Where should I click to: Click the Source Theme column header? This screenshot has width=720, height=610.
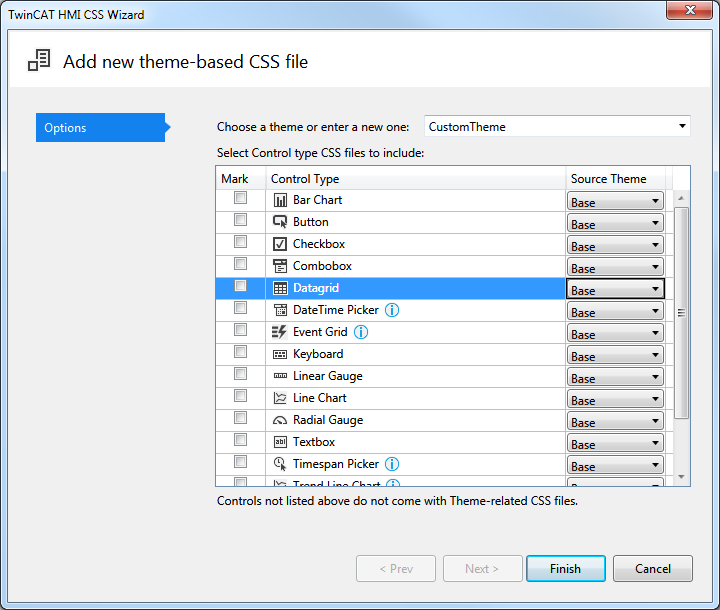coord(615,178)
